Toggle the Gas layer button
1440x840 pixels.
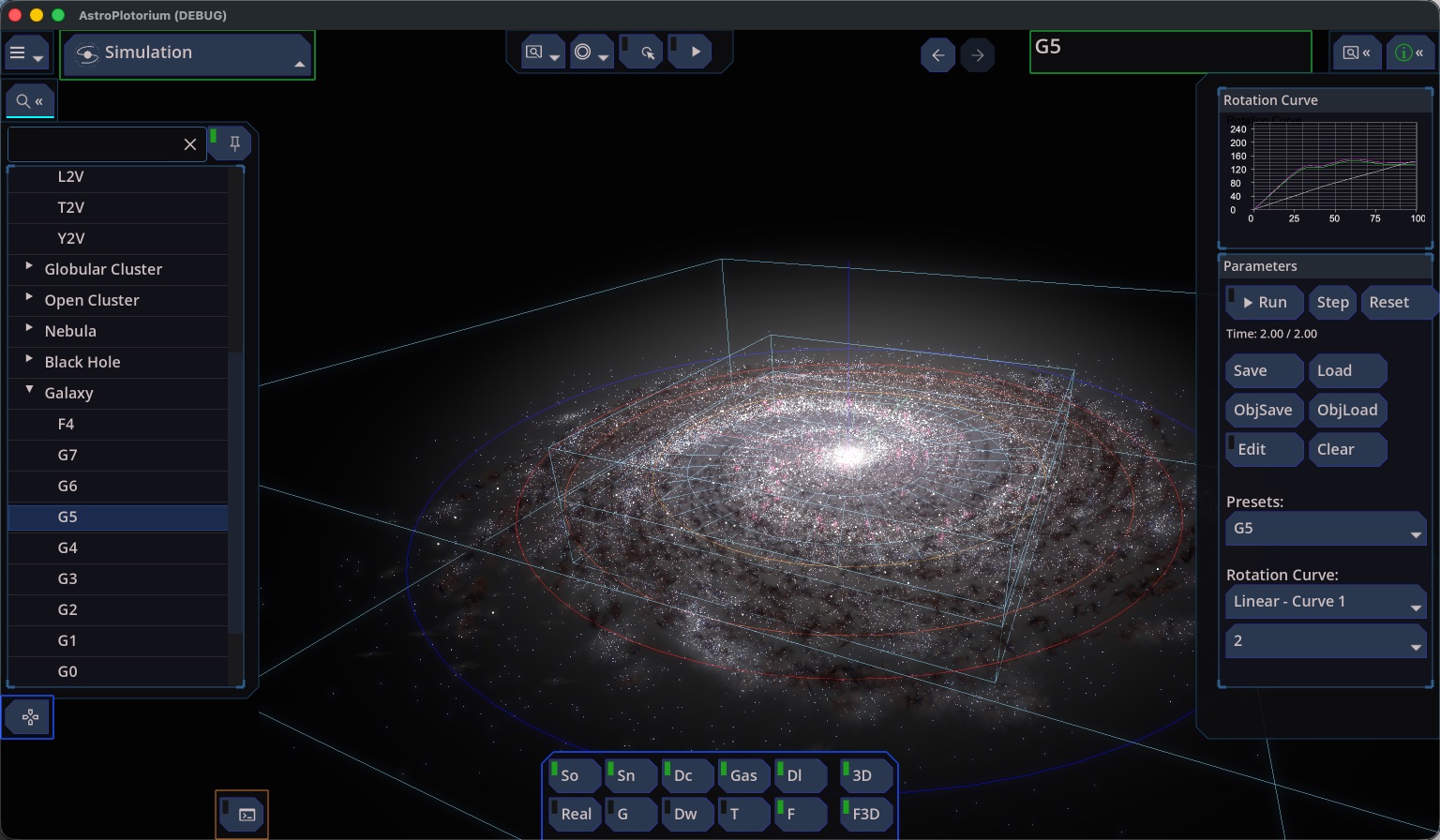742,775
